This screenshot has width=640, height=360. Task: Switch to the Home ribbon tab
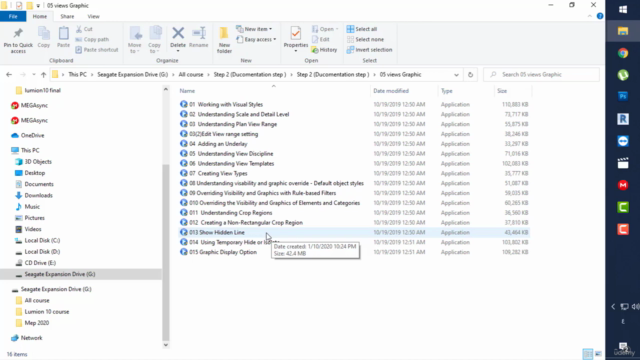tap(40, 16)
